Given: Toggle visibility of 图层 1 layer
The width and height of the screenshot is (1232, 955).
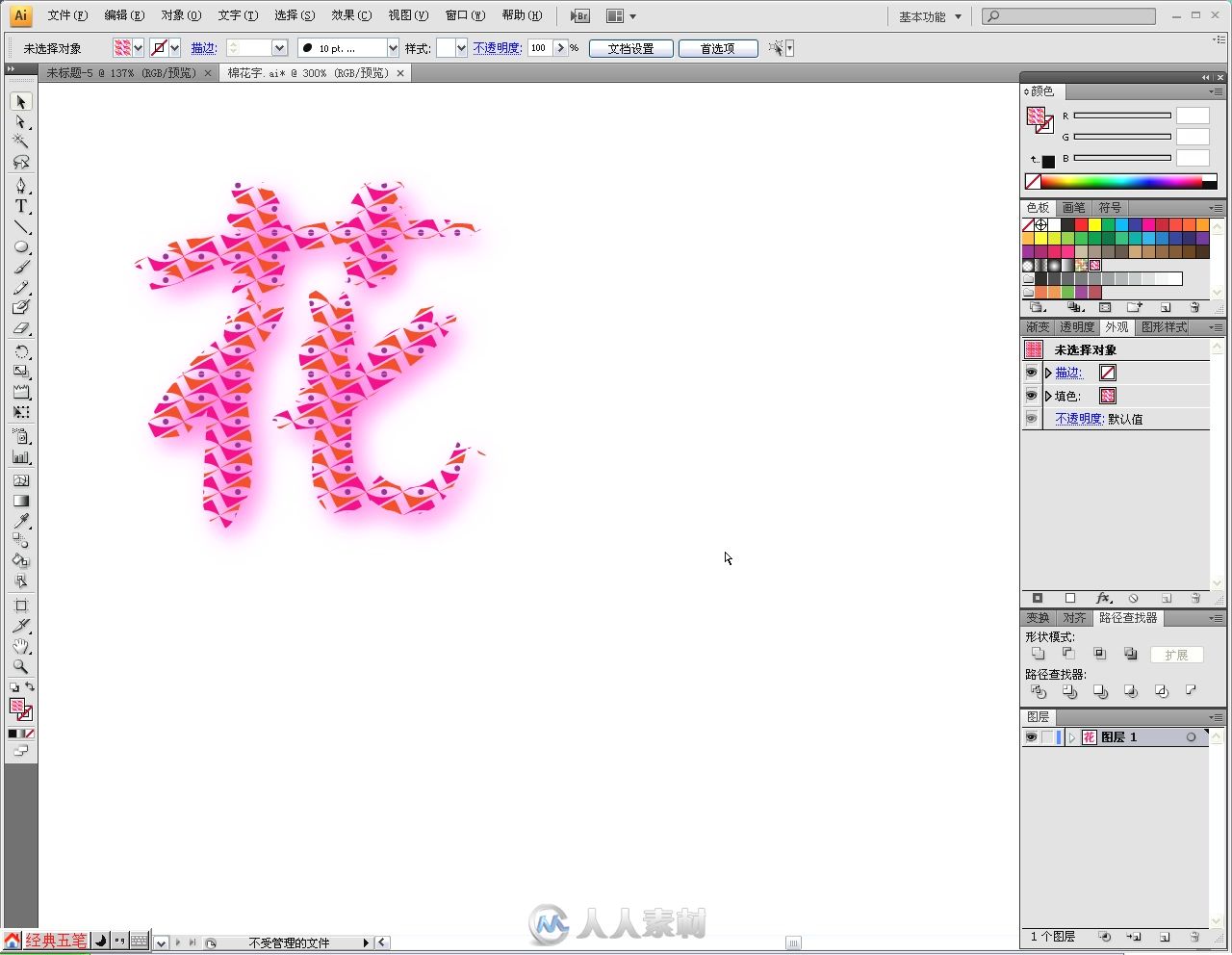Looking at the screenshot, I should click(x=1031, y=737).
